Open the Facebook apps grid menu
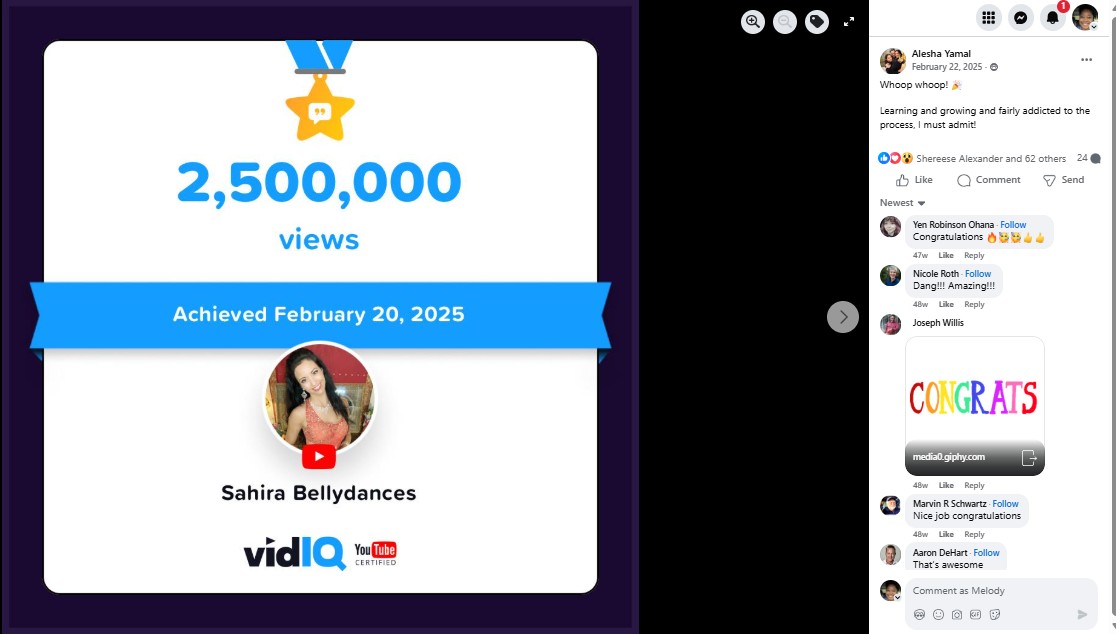 pos(989,18)
